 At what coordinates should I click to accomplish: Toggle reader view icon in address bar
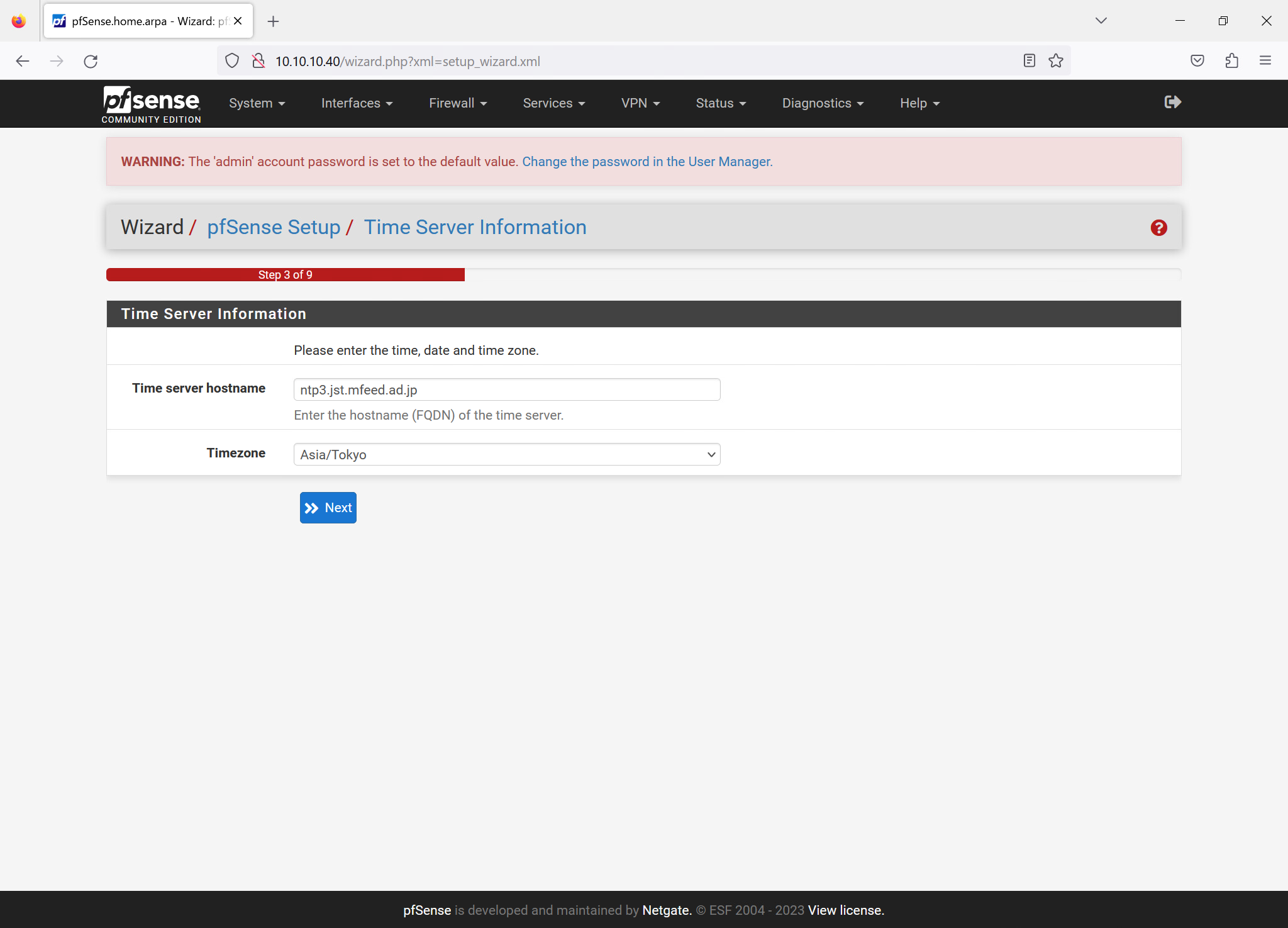pyautogui.click(x=1029, y=61)
